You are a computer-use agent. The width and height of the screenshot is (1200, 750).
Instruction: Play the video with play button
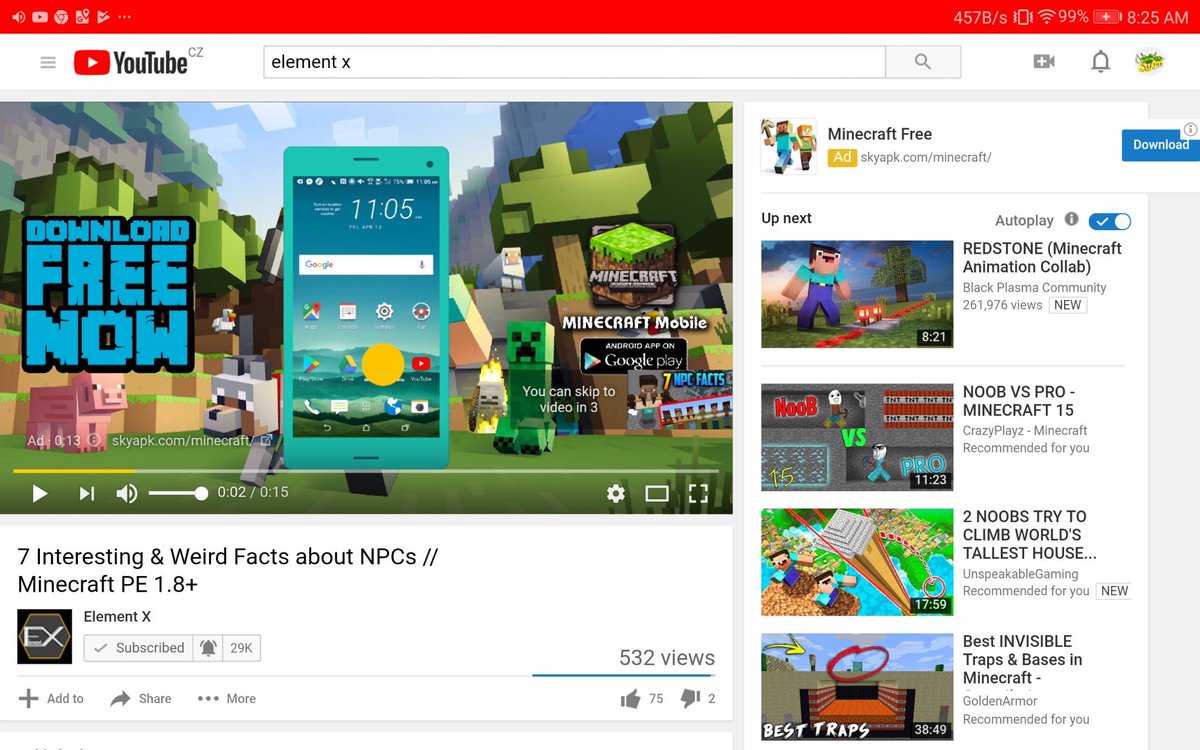(40, 493)
